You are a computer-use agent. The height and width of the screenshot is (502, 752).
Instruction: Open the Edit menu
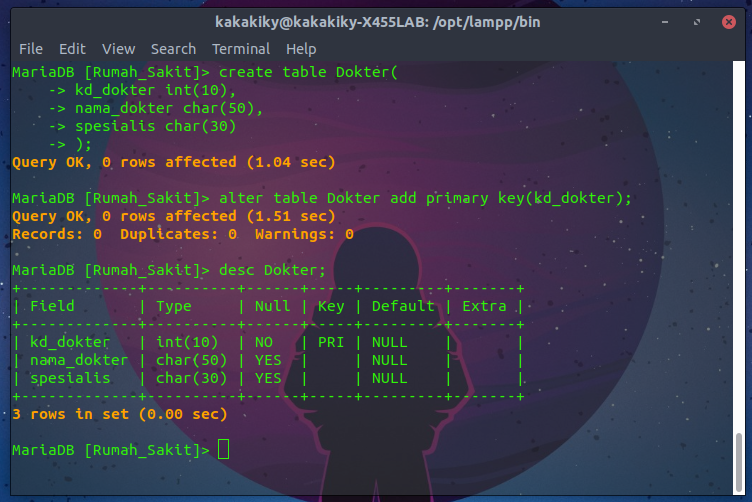72,49
